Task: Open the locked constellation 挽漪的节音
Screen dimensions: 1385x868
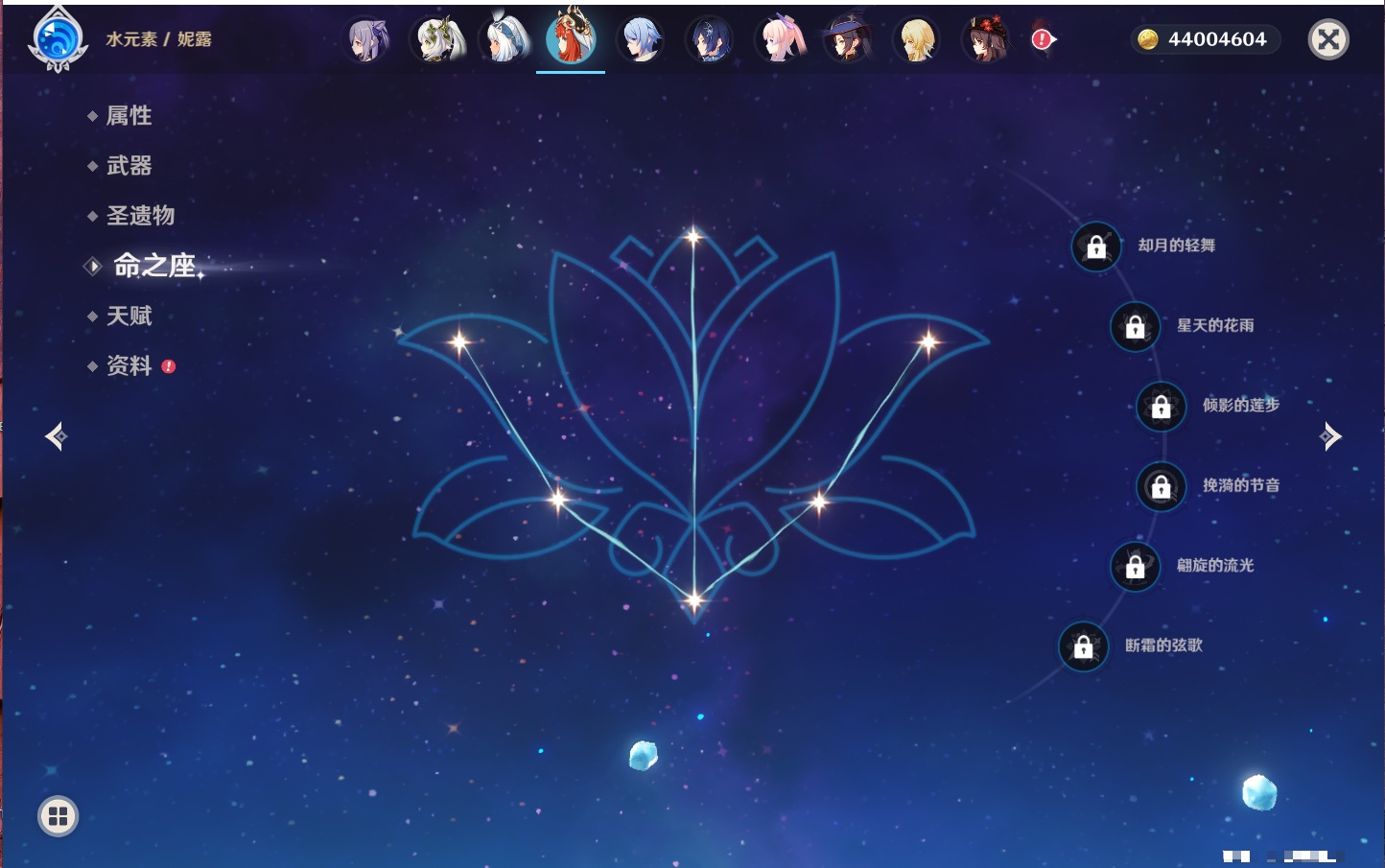Action: [x=1161, y=486]
